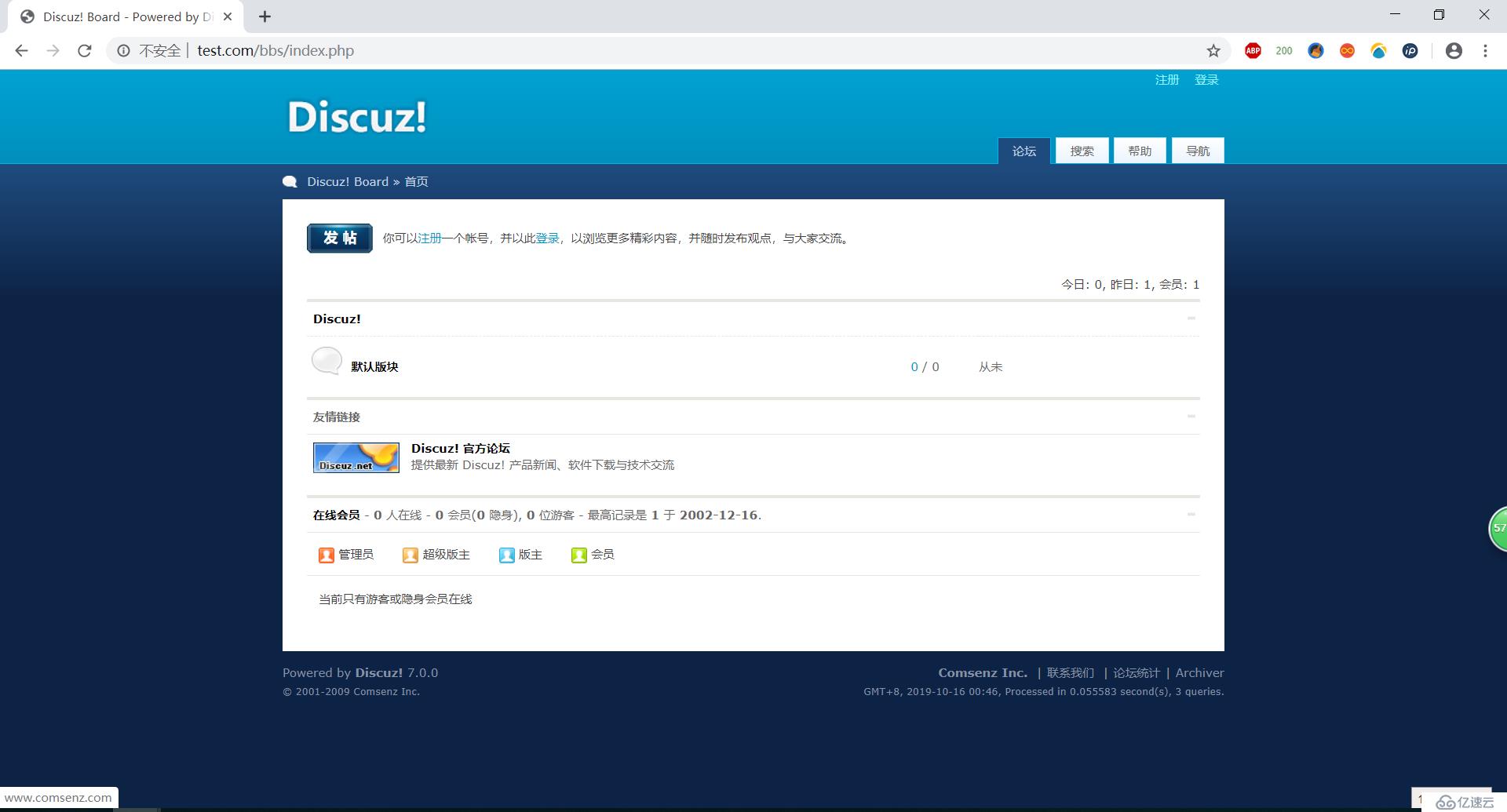This screenshot has width=1507, height=812.
Task: Click the 超级版主 user icon
Action: (x=410, y=555)
